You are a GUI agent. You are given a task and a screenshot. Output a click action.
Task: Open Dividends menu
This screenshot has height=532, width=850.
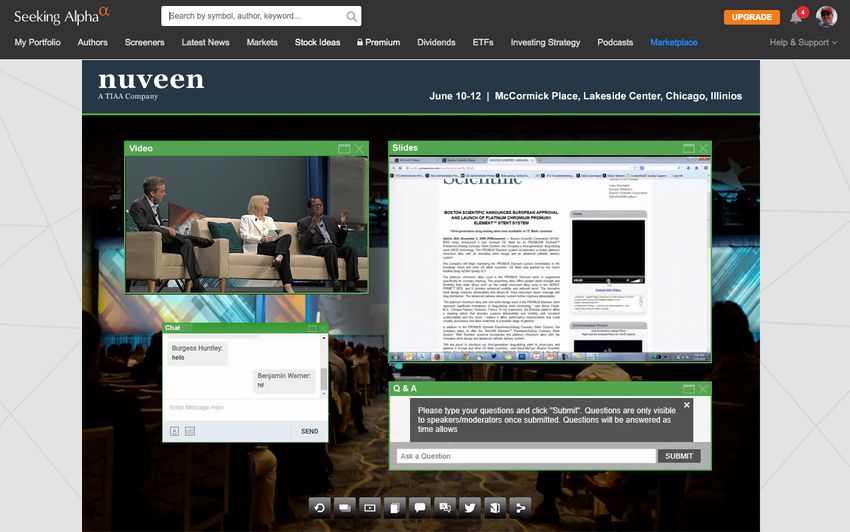coord(436,42)
